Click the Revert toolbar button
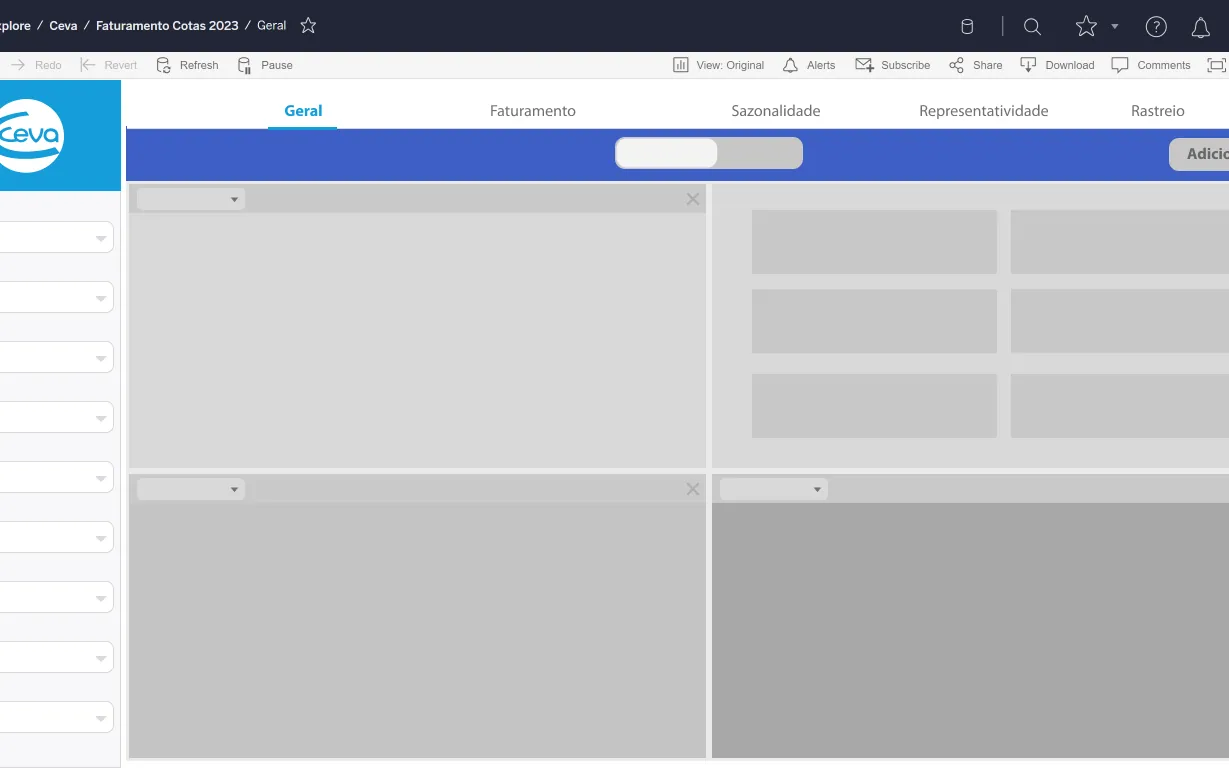 click(109, 65)
